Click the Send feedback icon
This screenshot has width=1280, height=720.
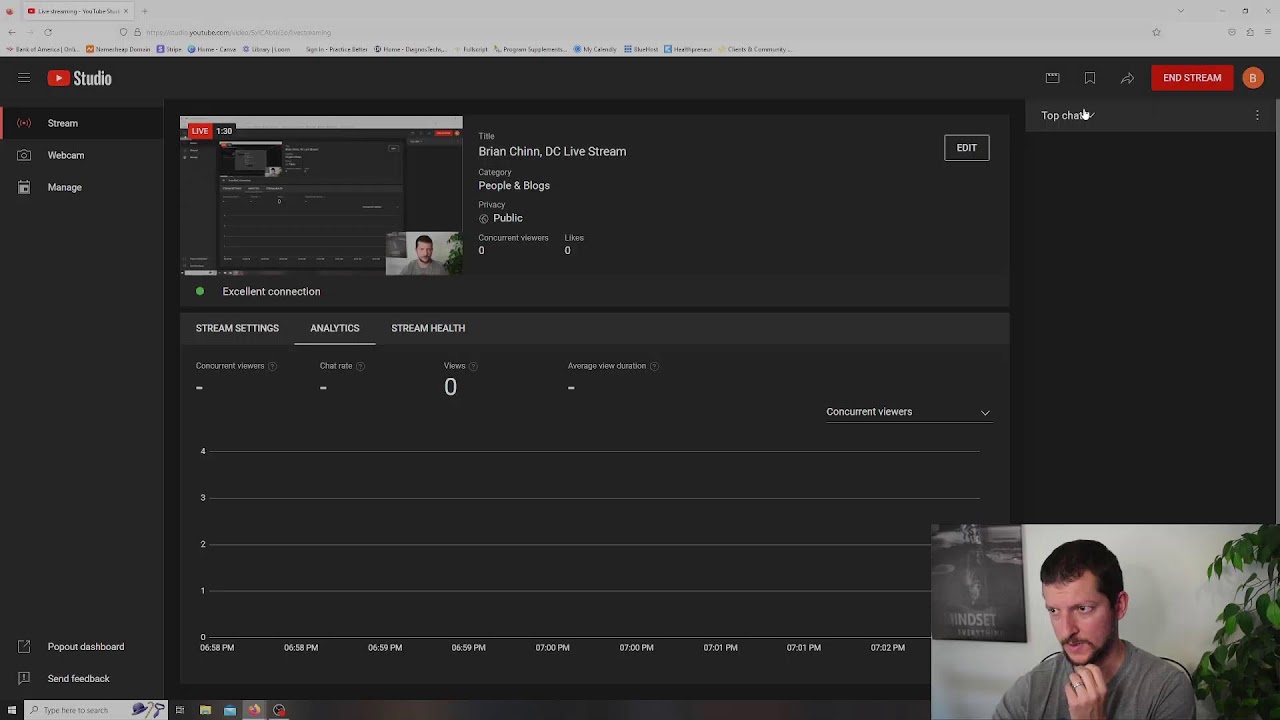click(x=24, y=679)
